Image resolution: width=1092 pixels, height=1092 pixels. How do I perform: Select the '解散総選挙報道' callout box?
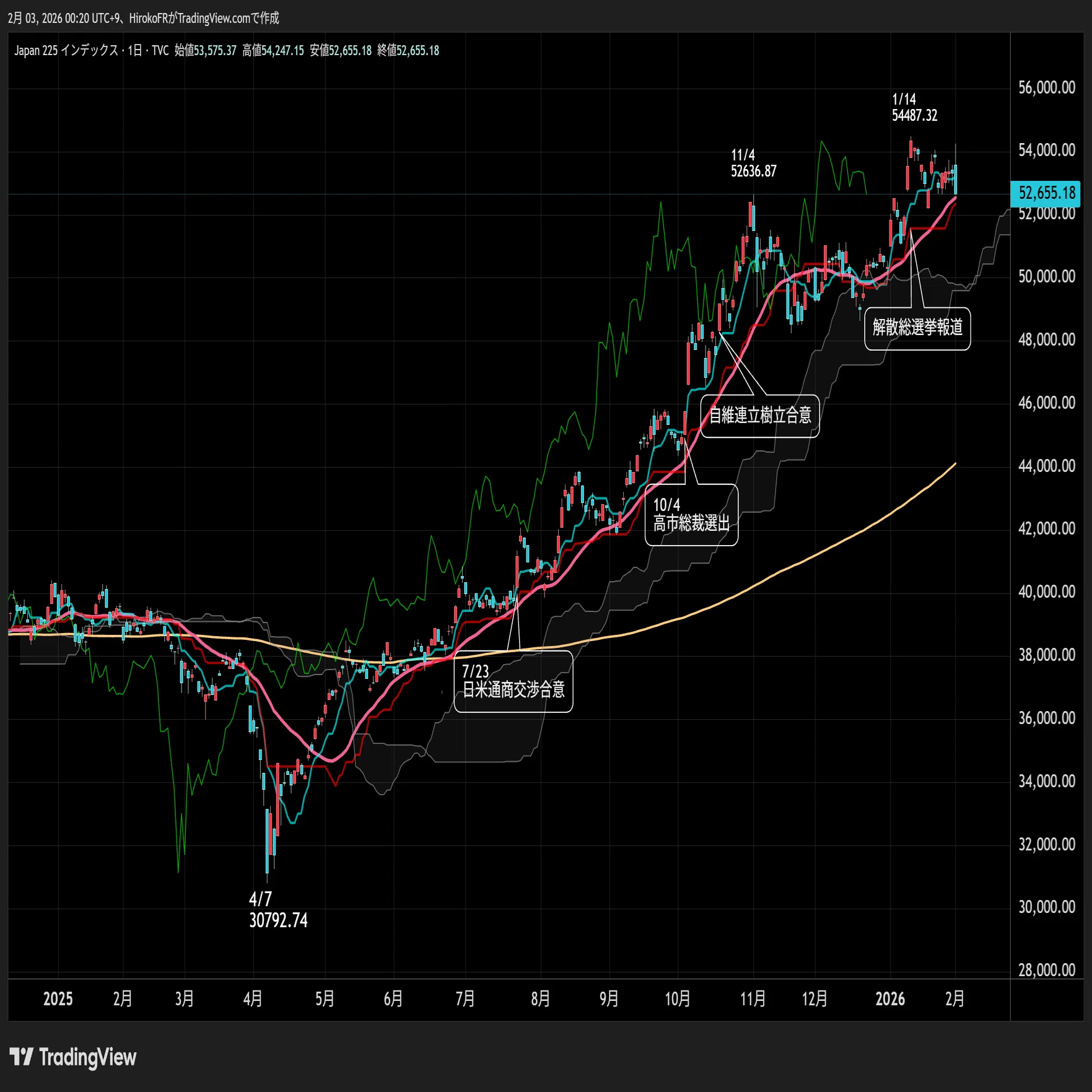pos(917,328)
